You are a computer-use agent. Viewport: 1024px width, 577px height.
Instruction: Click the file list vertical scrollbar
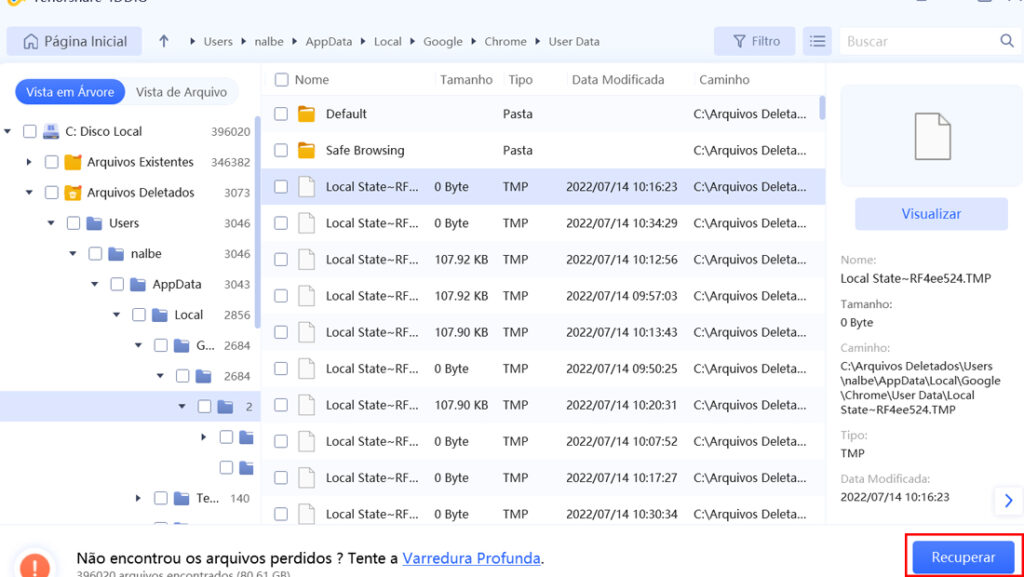[x=822, y=107]
